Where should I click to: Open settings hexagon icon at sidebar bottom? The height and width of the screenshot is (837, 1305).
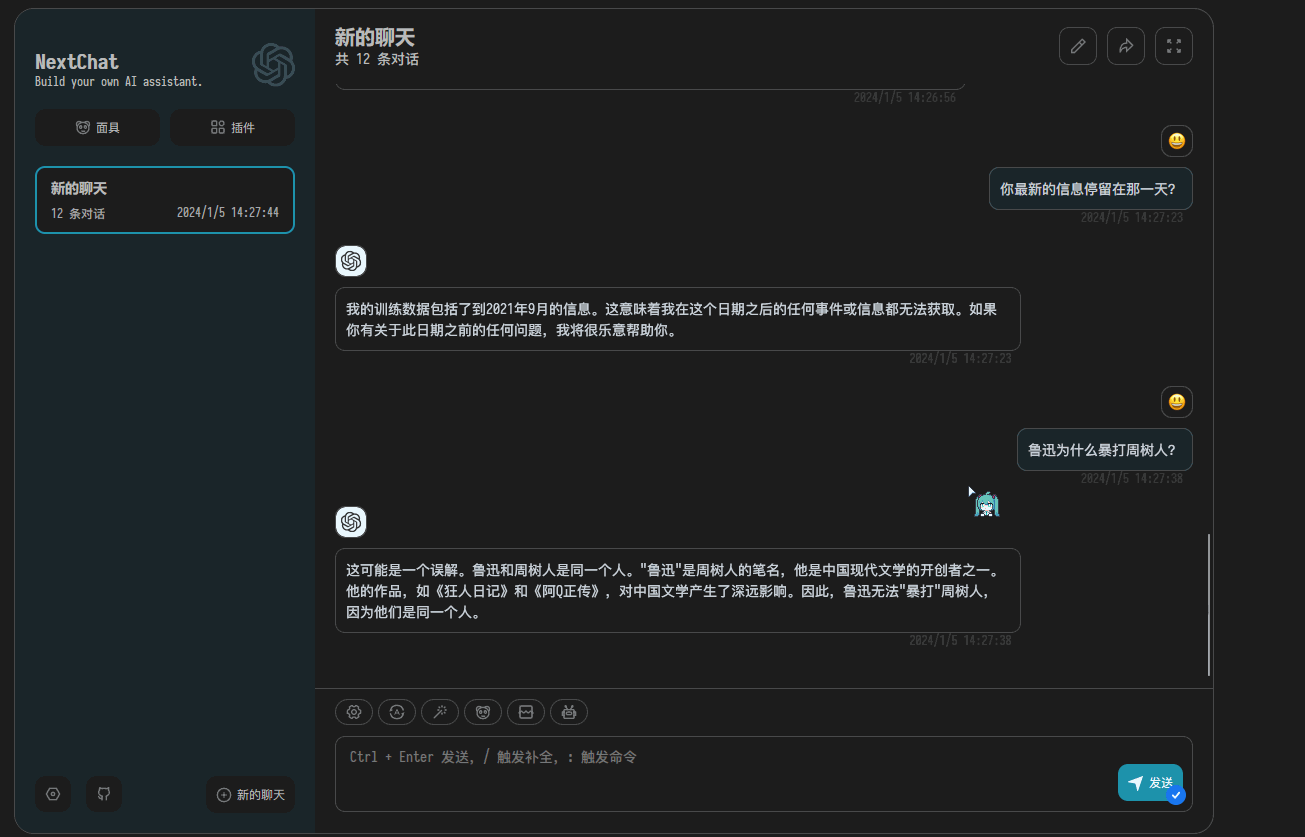point(53,795)
